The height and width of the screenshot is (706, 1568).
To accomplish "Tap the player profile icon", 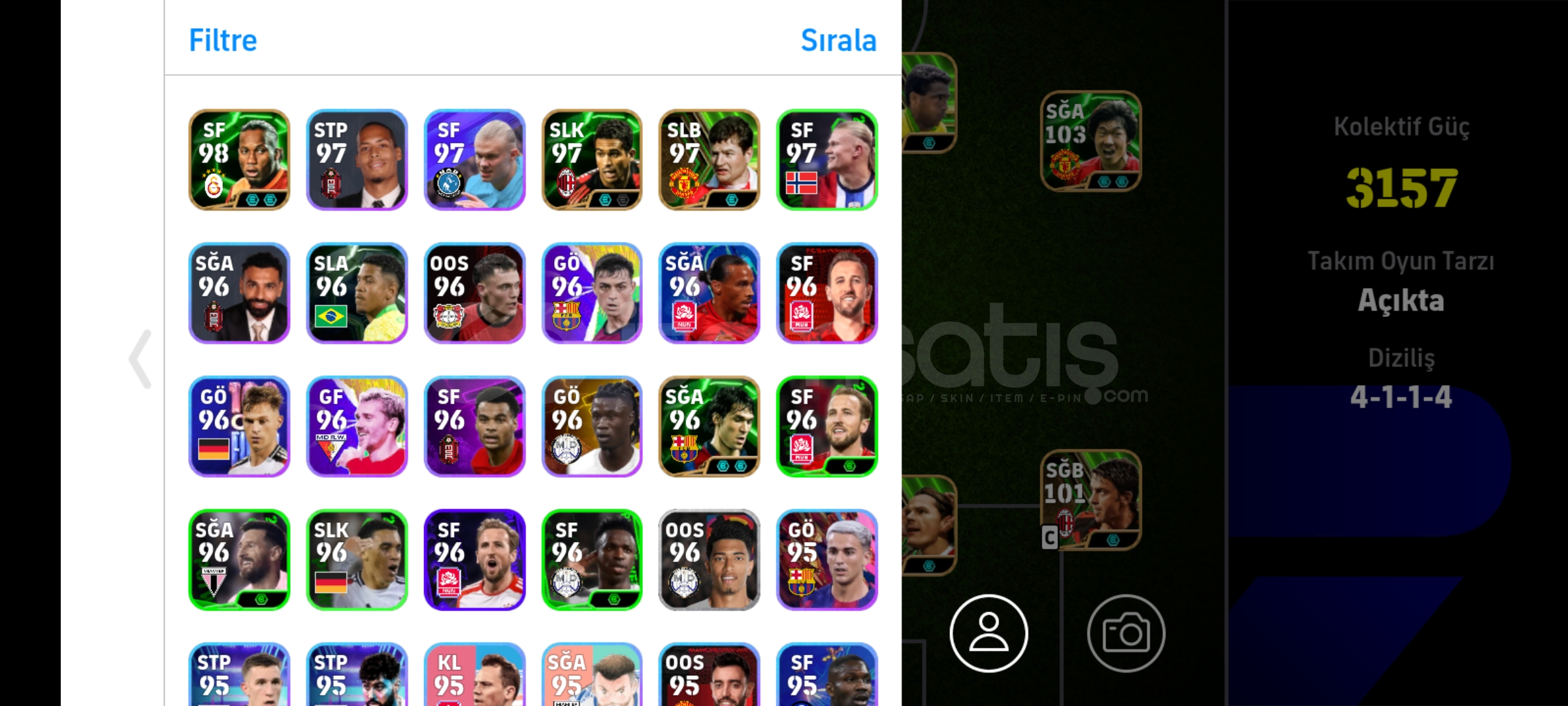I will point(988,633).
